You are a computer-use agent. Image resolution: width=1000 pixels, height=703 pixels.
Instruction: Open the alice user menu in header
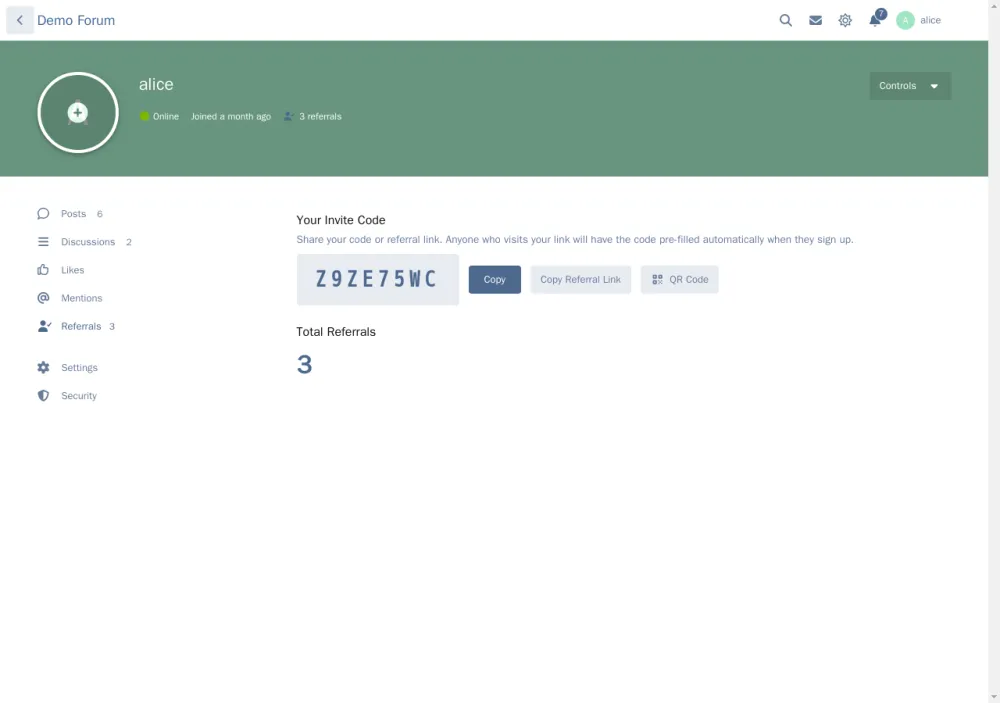coord(919,20)
